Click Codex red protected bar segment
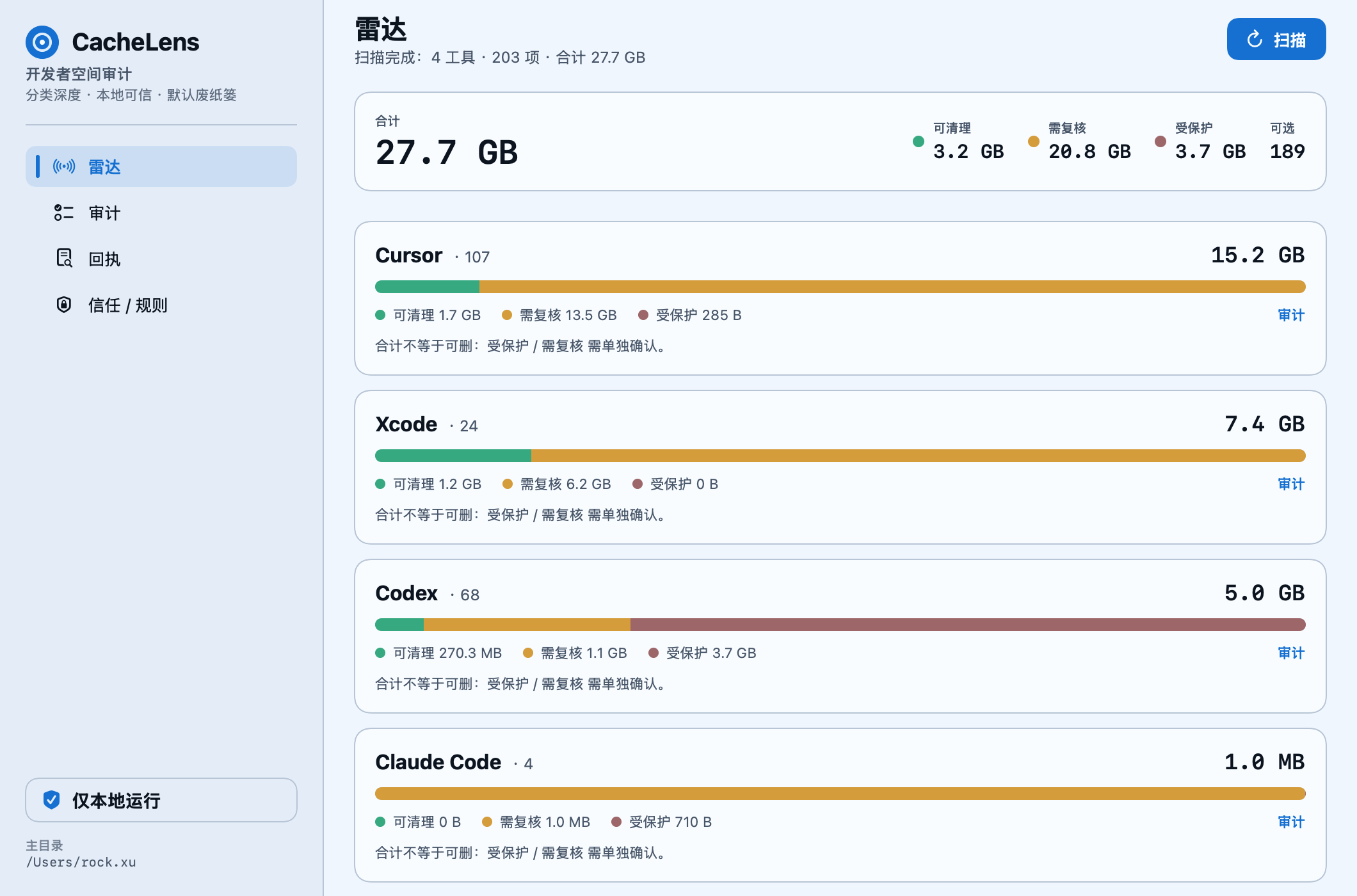The width and height of the screenshot is (1357, 896). (x=968, y=625)
